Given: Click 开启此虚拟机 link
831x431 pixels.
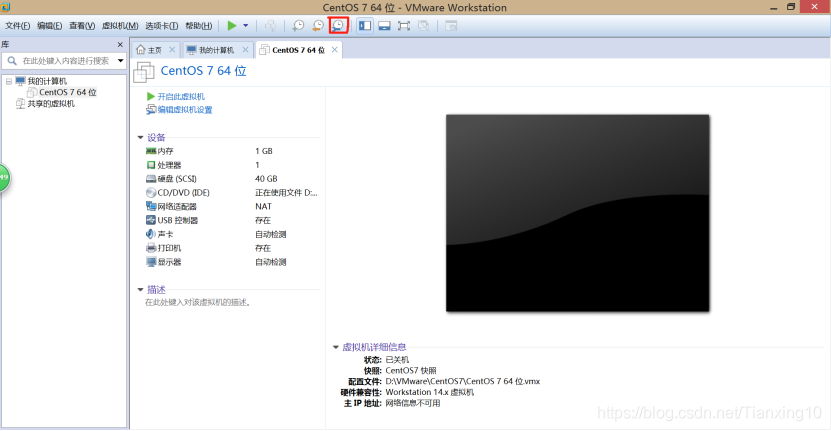Looking at the screenshot, I should point(181,96).
